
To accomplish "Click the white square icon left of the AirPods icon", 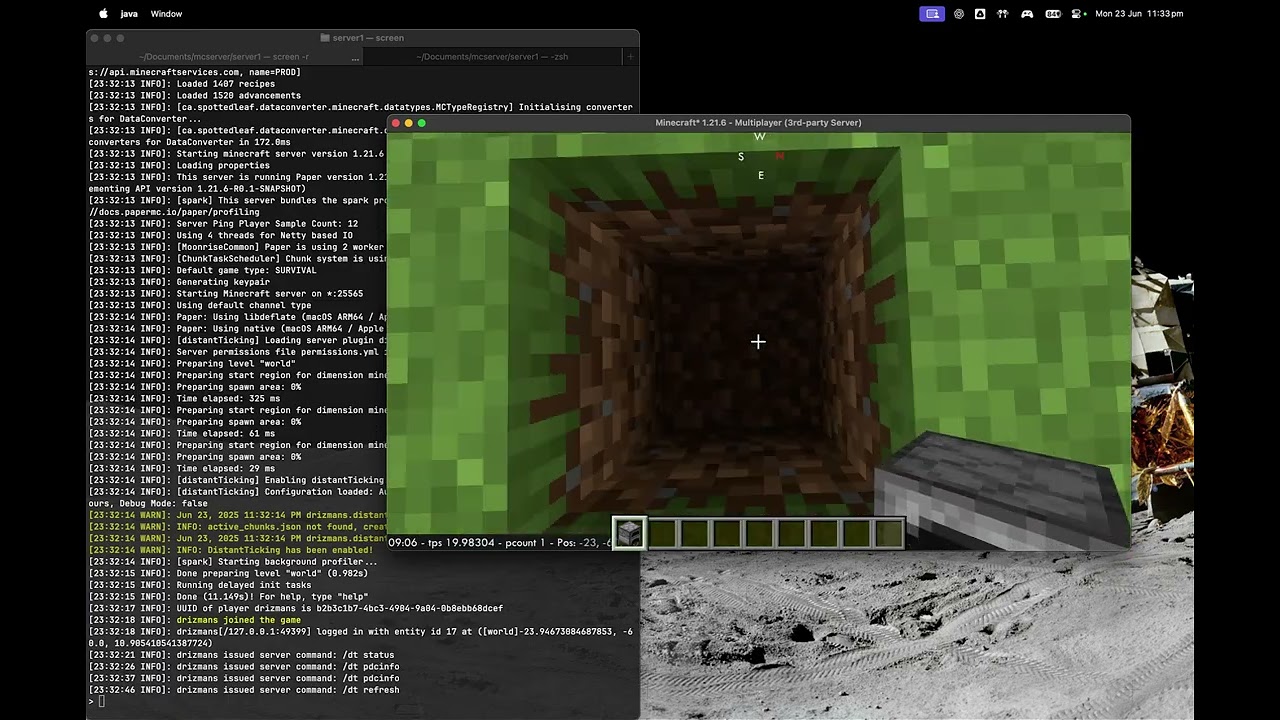I will [980, 14].
